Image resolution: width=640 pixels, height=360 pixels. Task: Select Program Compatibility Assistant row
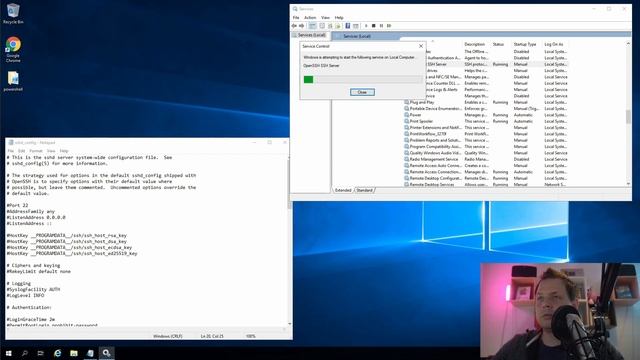(486, 147)
